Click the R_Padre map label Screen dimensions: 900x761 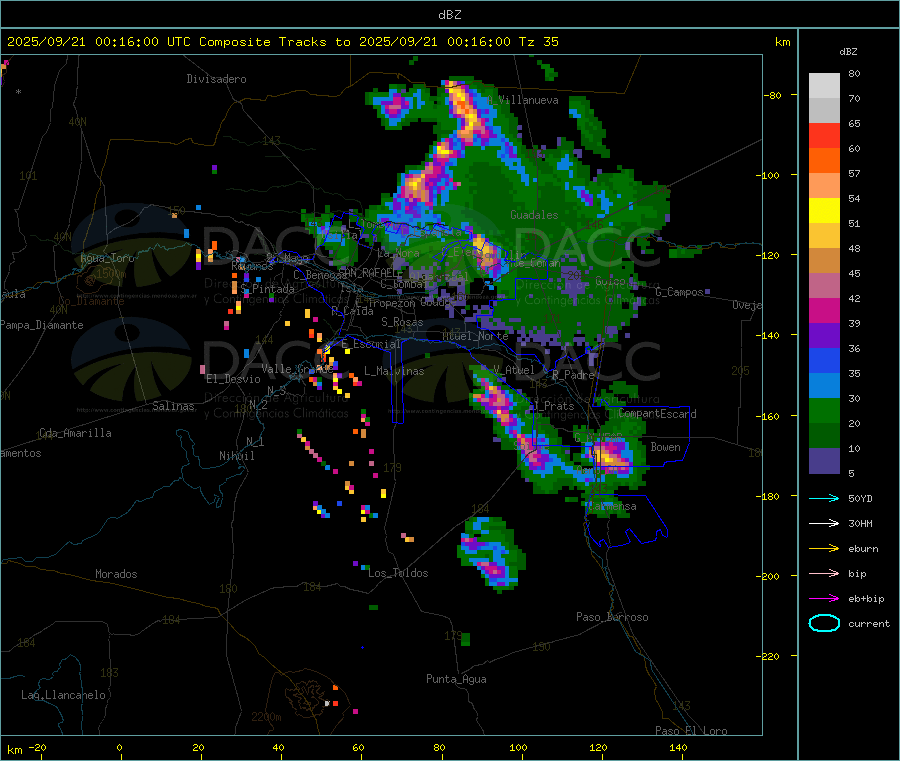[573, 375]
